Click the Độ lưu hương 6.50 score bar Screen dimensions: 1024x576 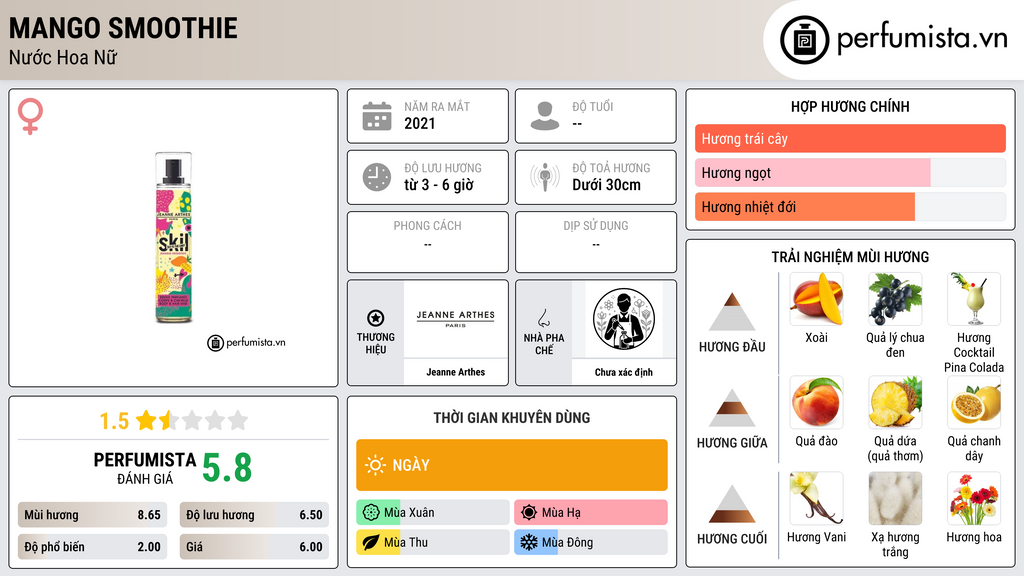point(254,515)
